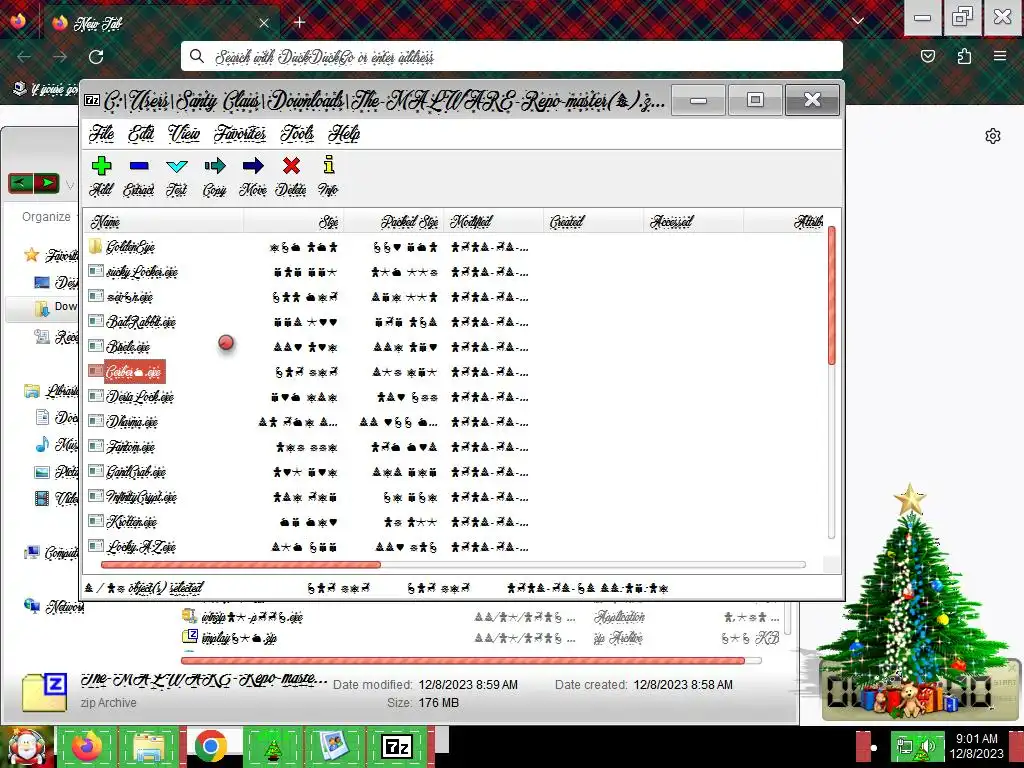
Task: Open File Explorer from taskbar
Action: coord(148,746)
